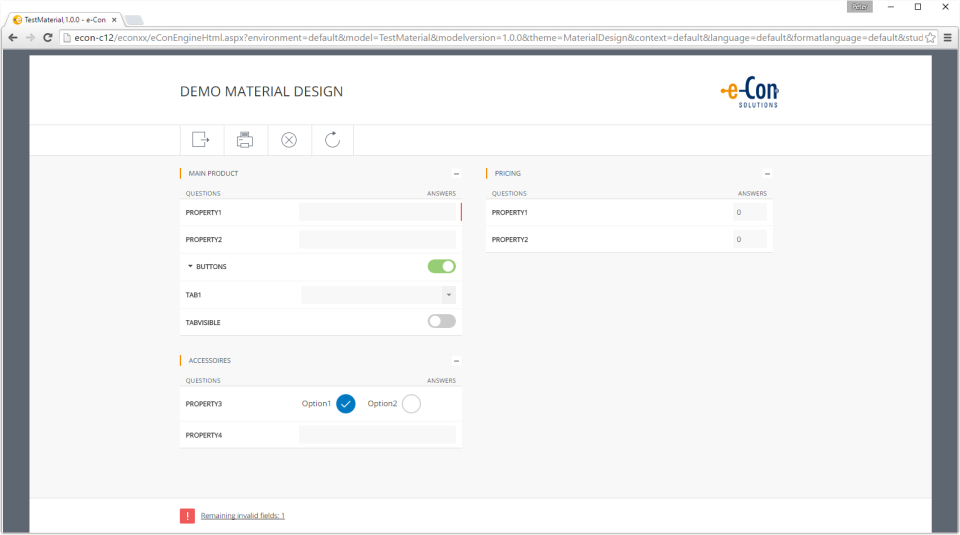960x535 pixels.
Task: Open a new browser tab
Action: point(134,20)
